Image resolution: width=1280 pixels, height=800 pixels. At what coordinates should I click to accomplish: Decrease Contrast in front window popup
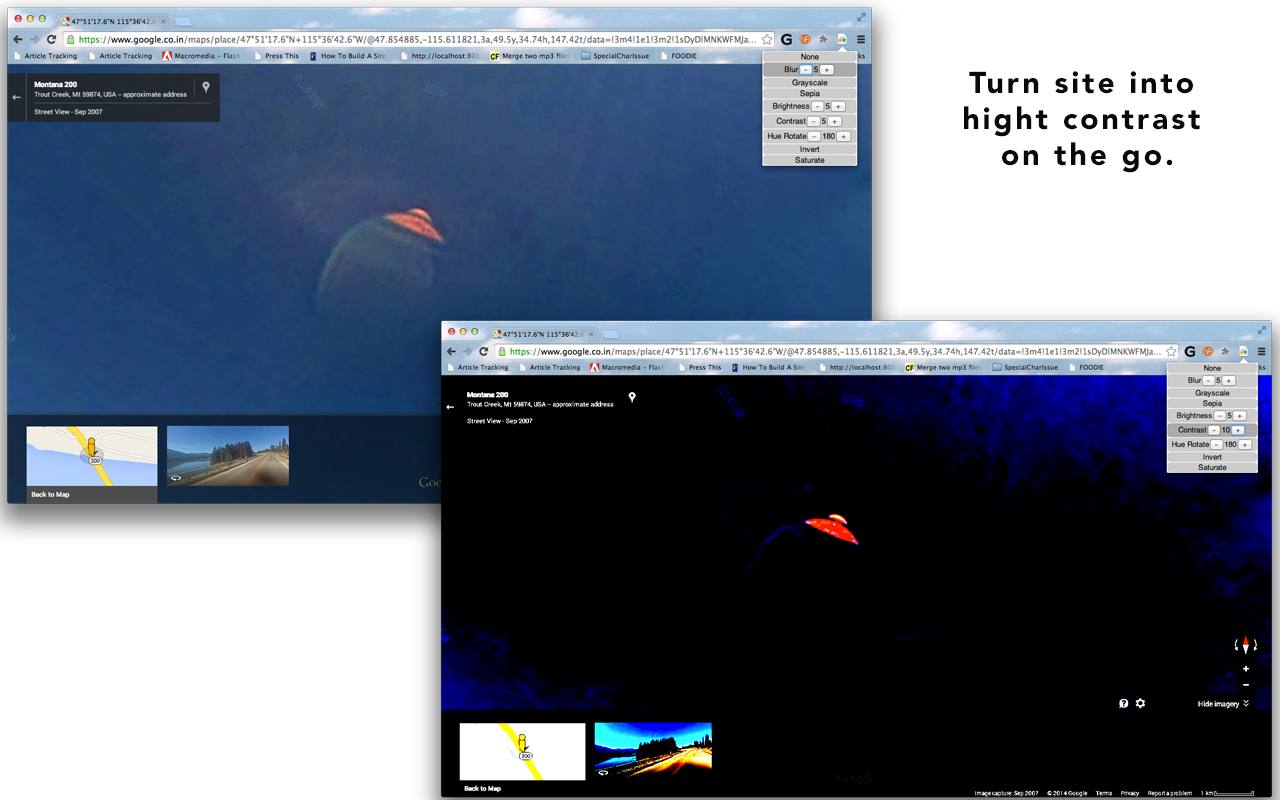click(1214, 430)
